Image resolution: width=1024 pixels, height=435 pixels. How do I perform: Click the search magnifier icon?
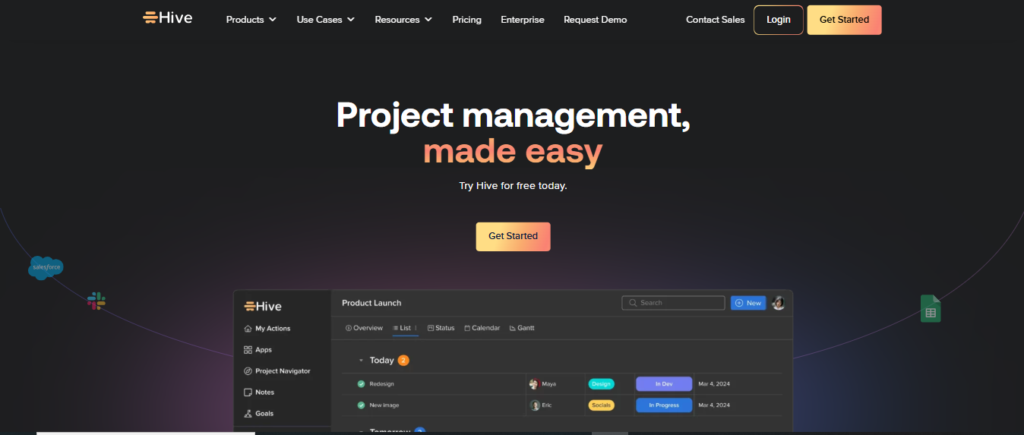[633, 303]
